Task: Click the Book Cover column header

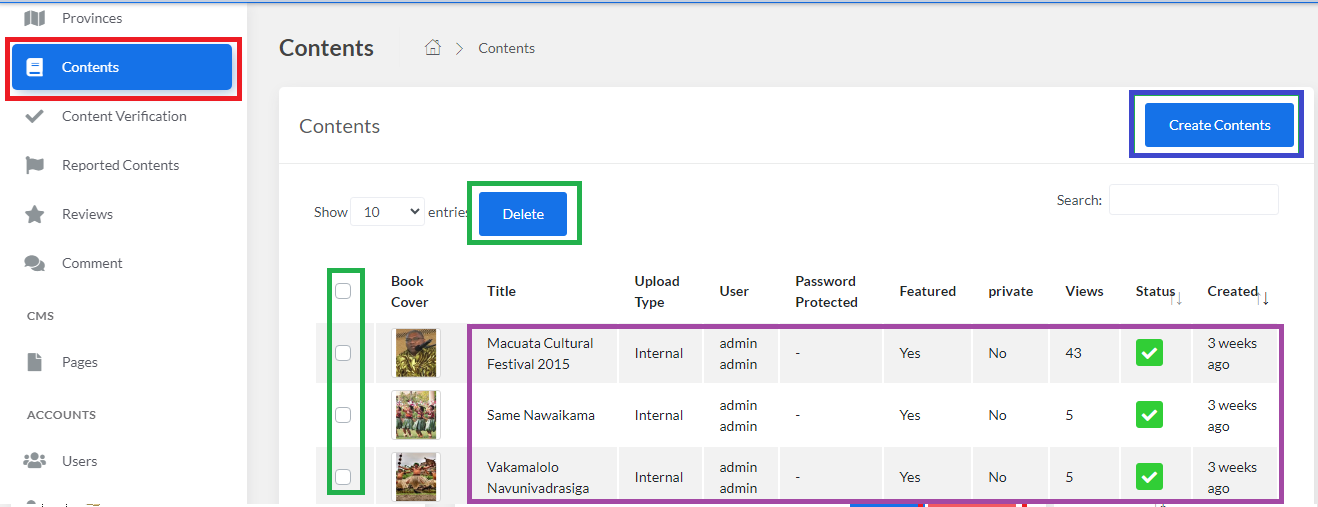Action: 409,291
